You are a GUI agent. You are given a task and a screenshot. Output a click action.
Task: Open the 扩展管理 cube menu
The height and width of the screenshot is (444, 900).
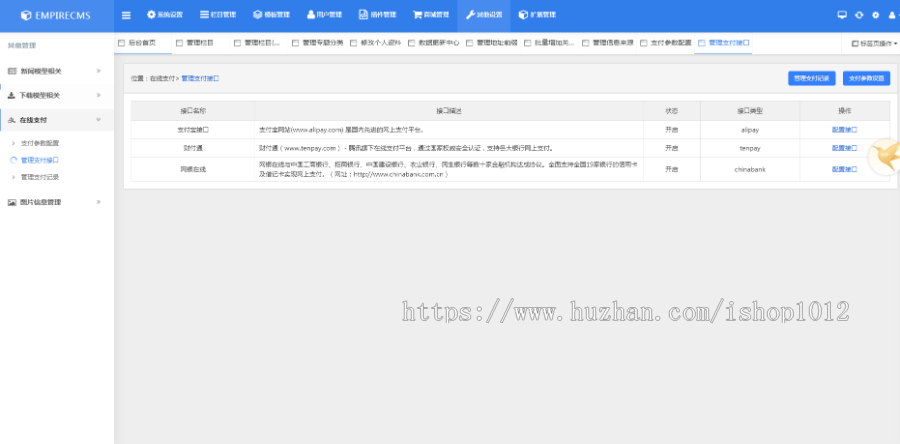(x=537, y=15)
